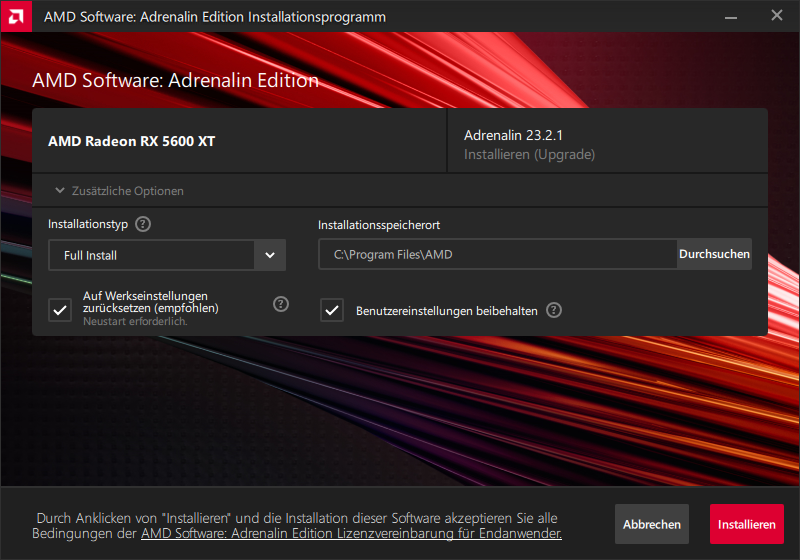Viewport: 800px width, 560px height.
Task: Click Durchsuchen to browse install location
Action: tap(714, 254)
